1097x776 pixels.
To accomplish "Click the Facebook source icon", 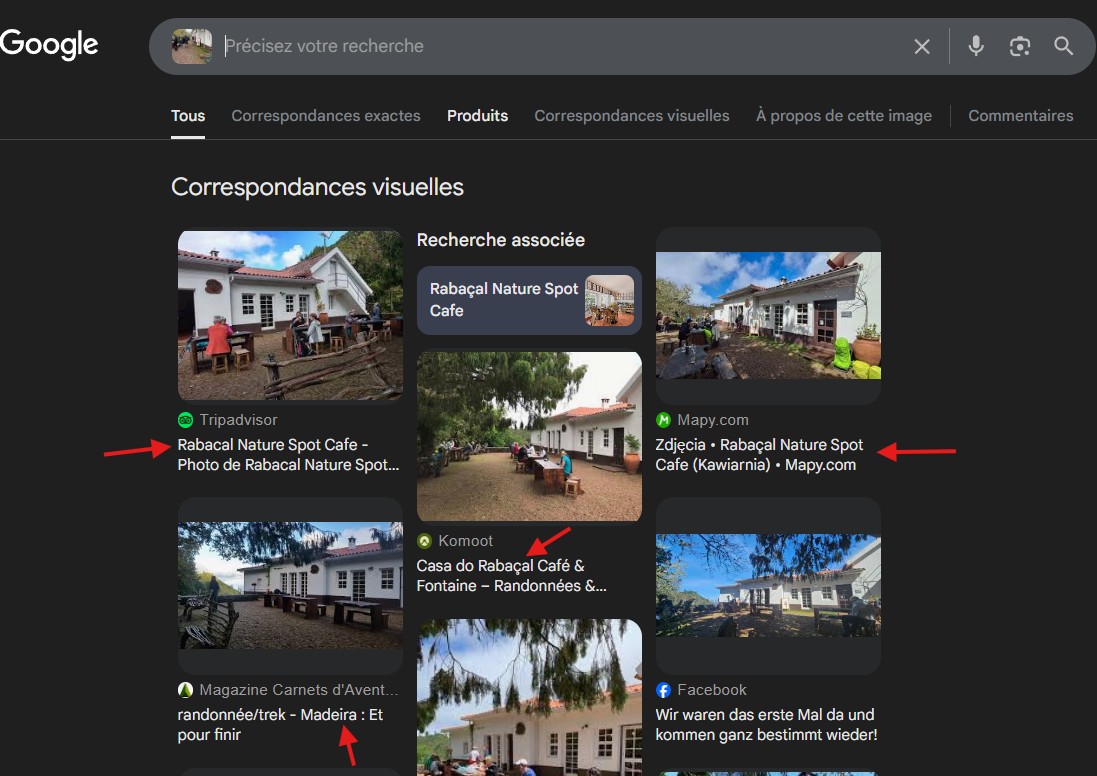I will (x=663, y=690).
